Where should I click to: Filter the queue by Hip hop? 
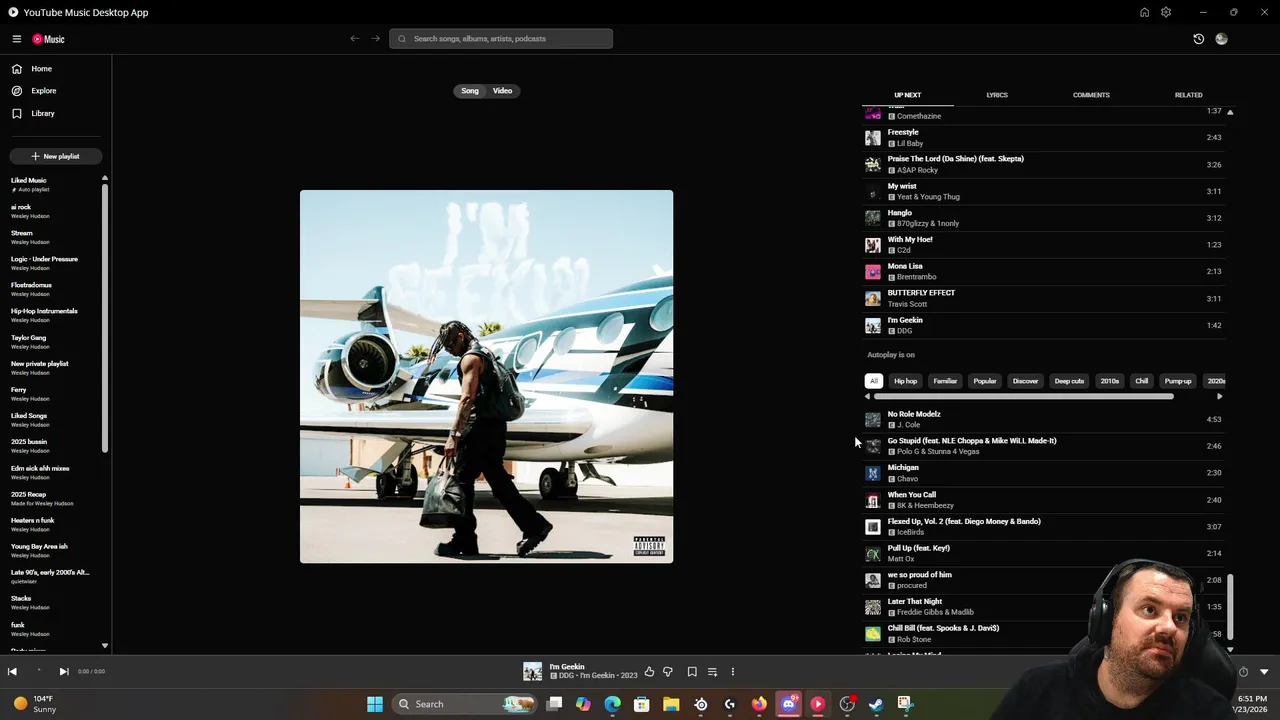(x=906, y=381)
